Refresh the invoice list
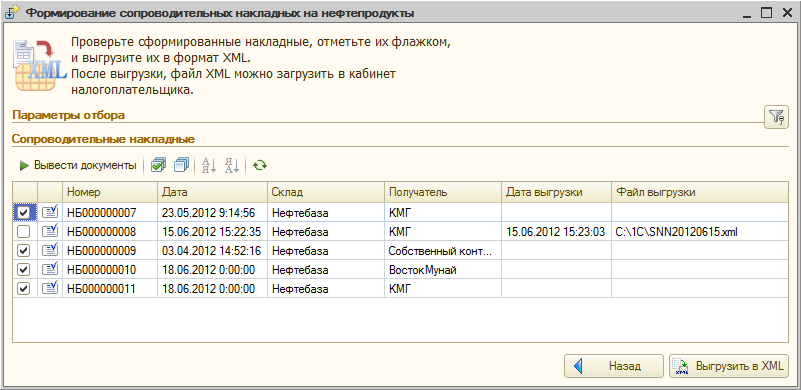Image resolution: width=801 pixels, height=390 pixels. point(260,165)
